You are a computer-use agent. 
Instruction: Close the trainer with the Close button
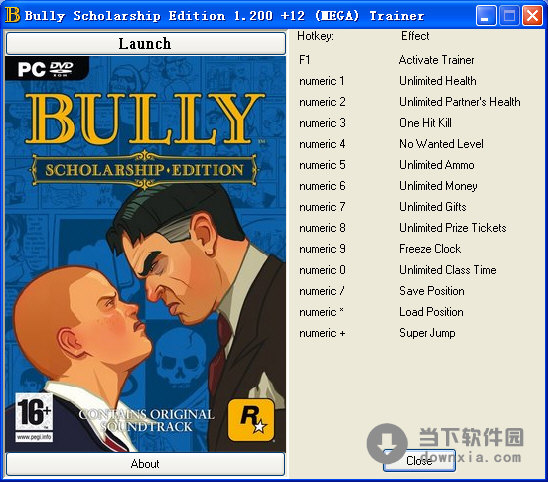419,461
